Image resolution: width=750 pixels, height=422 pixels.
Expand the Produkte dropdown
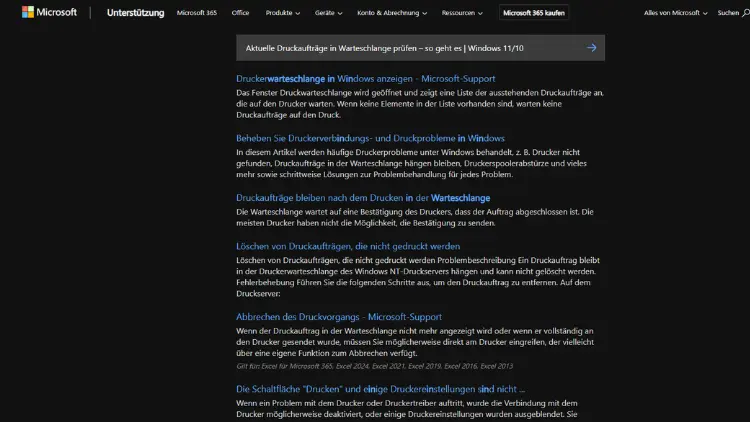pos(283,13)
